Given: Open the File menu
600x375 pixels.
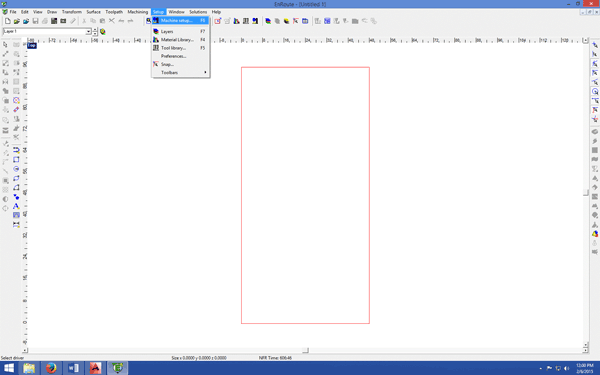Looking at the screenshot, I should (13, 12).
